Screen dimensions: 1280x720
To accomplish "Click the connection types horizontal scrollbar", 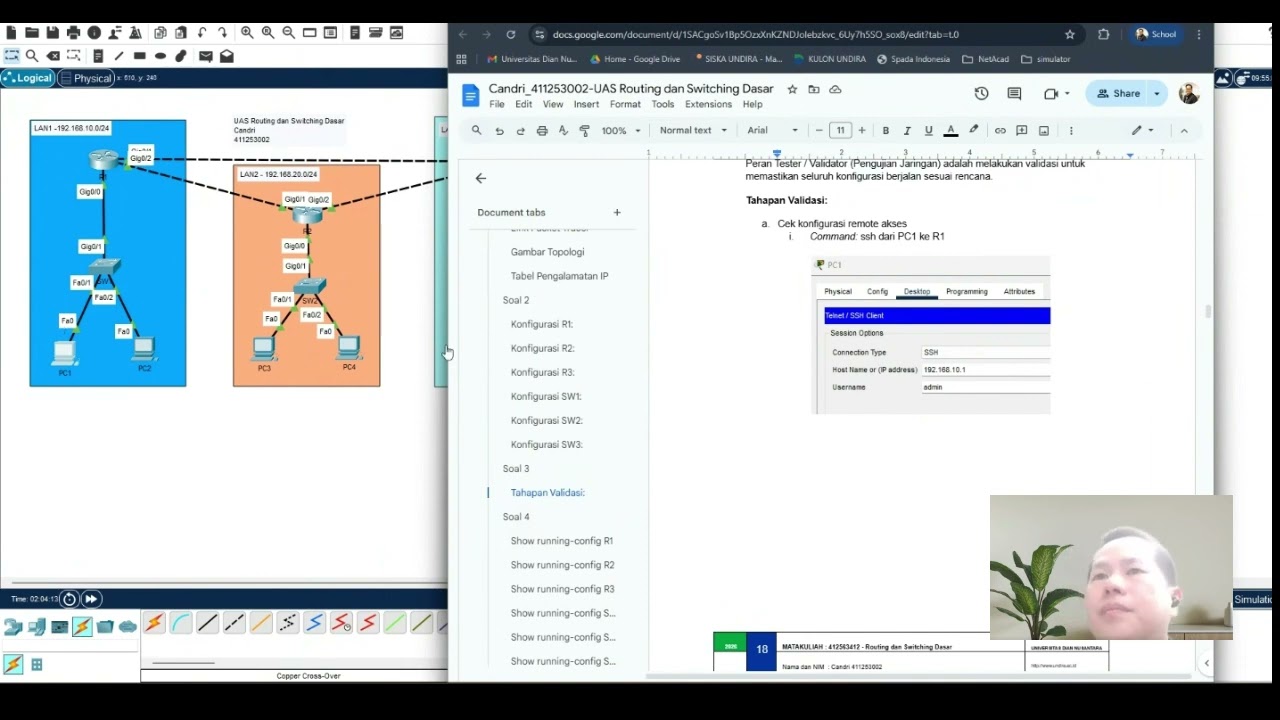I will pyautogui.click(x=183, y=662).
